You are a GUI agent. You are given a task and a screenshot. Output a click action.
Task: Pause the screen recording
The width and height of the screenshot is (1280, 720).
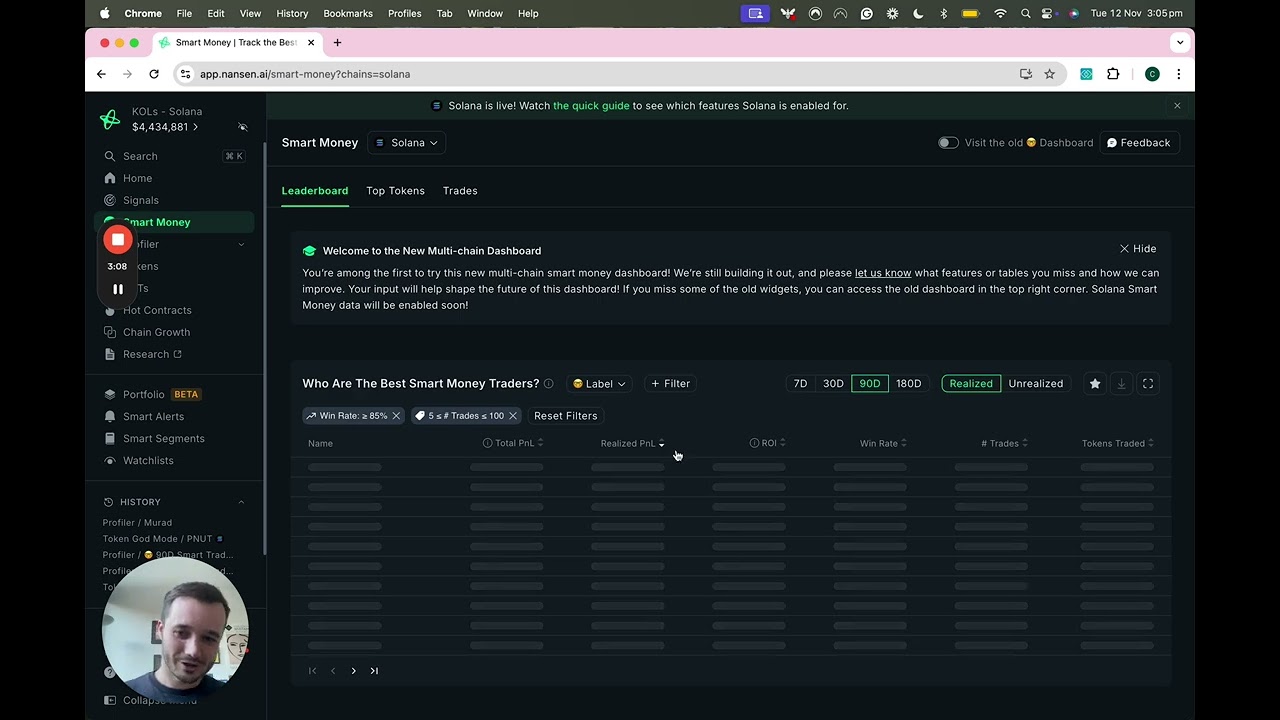[118, 289]
